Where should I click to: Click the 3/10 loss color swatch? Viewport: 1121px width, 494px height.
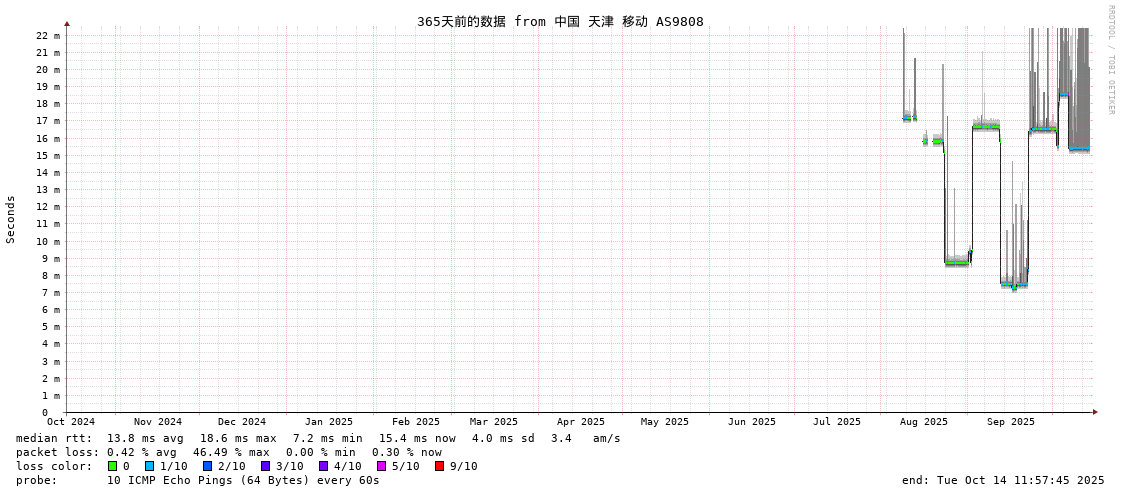click(265, 466)
